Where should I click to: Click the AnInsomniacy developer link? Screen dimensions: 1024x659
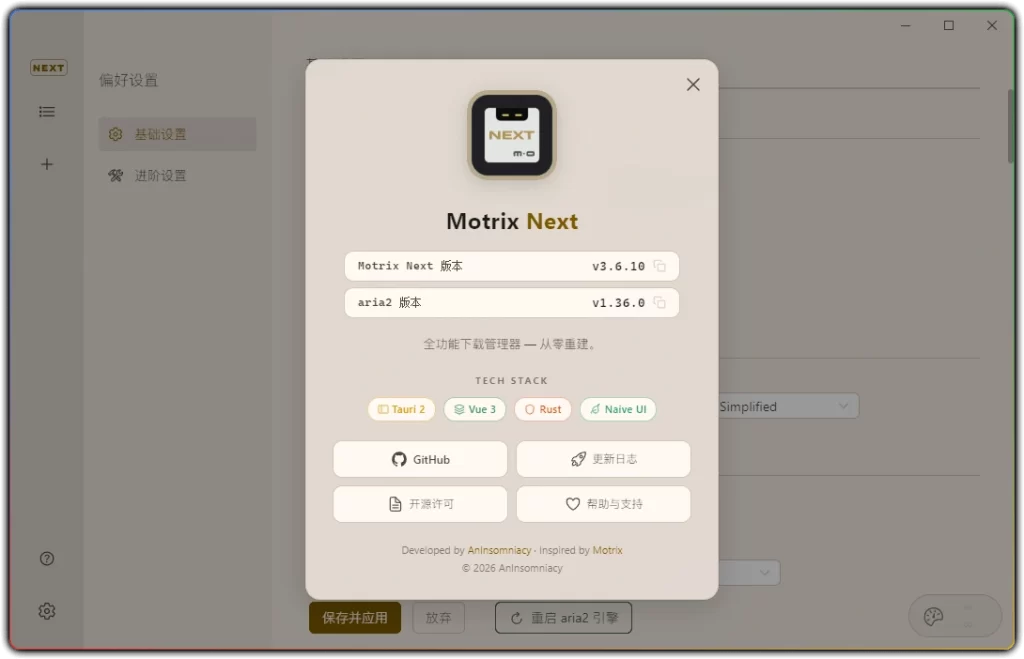[499, 549]
